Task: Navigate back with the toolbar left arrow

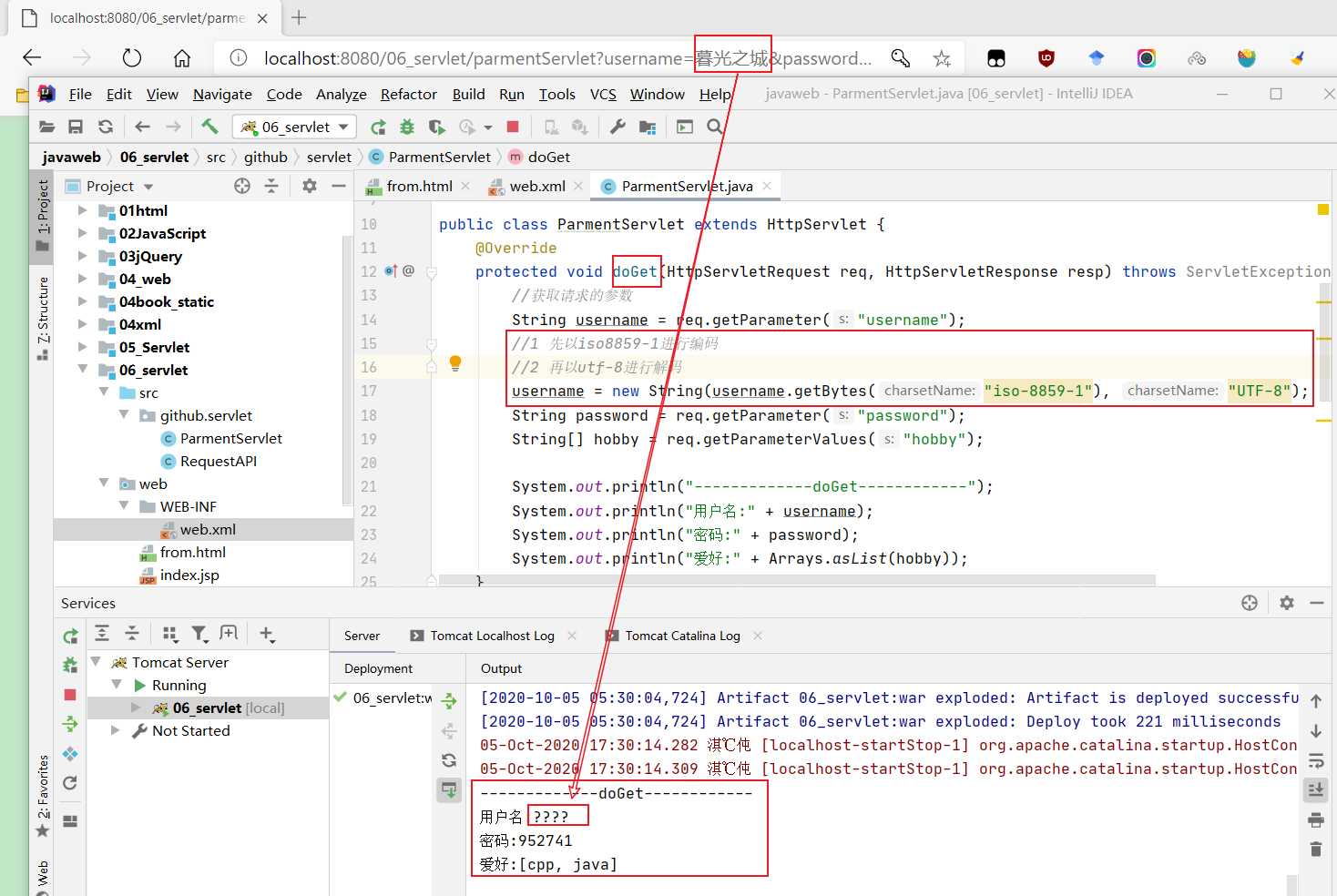Action: [142, 127]
